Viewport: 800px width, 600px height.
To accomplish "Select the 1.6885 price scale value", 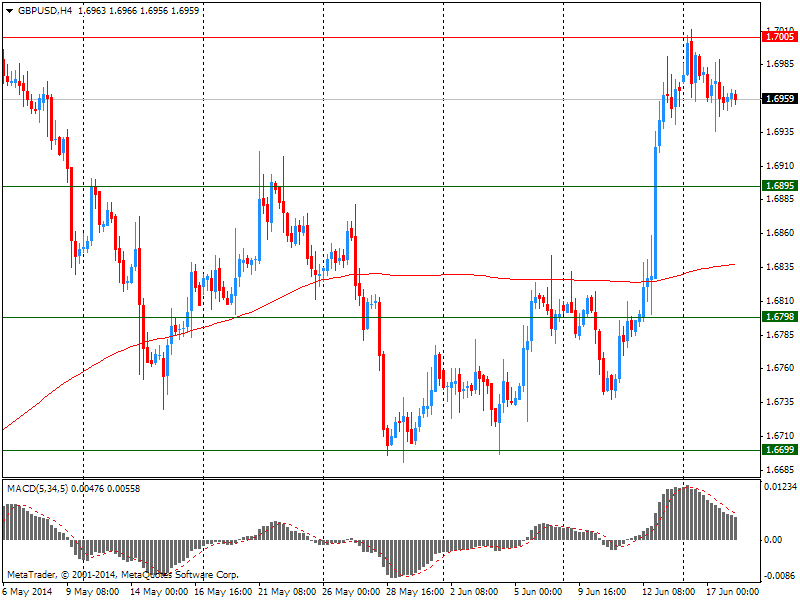I will tap(781, 199).
